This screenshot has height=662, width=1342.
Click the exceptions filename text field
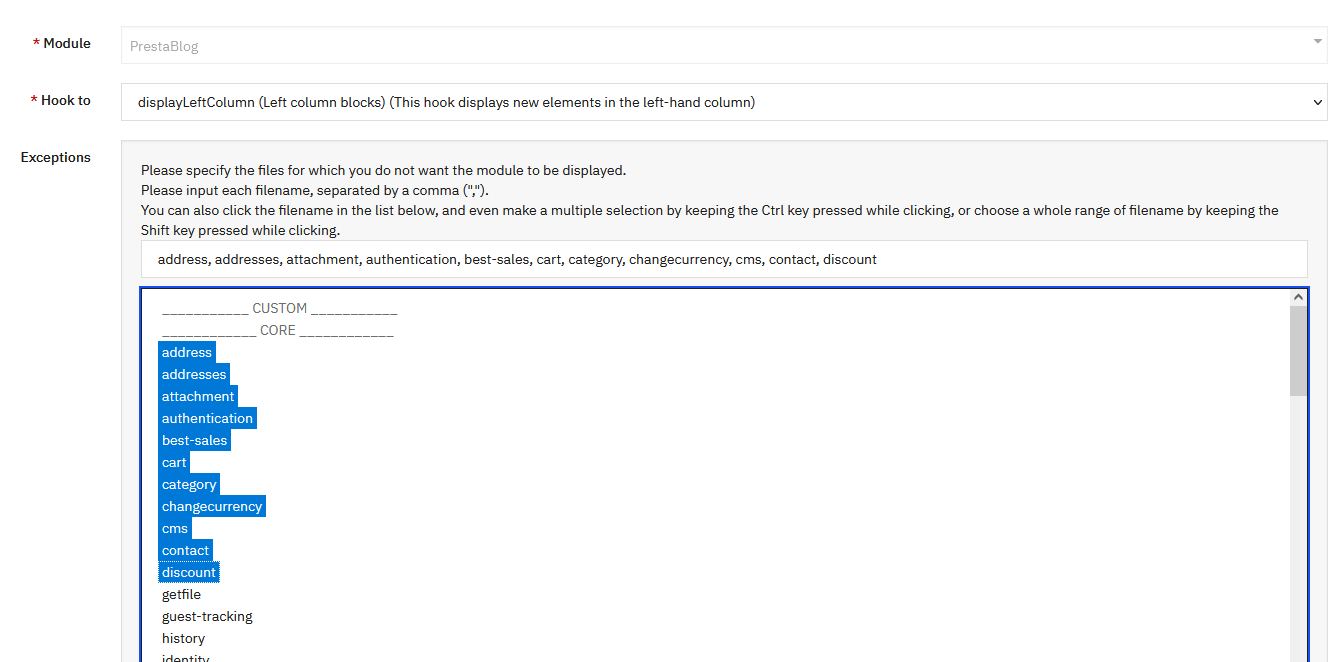[x=723, y=259]
